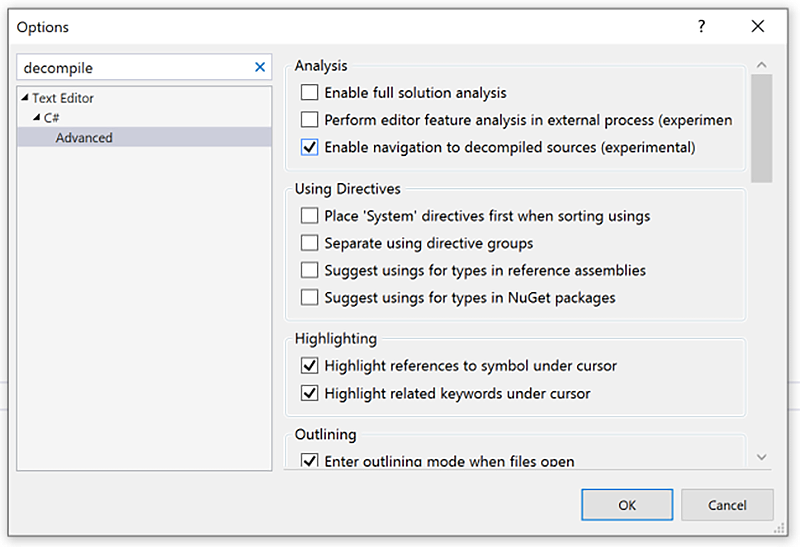Uncheck Highlight related keywords under cursor
Viewport: 800px width, 547px height.
[x=310, y=393]
